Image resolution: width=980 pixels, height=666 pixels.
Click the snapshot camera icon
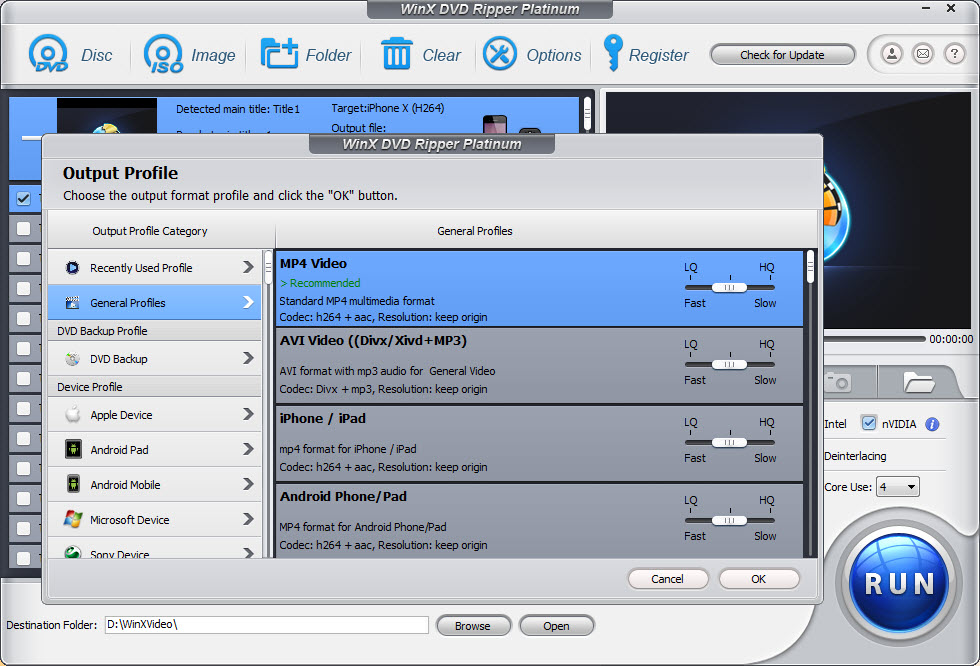838,382
